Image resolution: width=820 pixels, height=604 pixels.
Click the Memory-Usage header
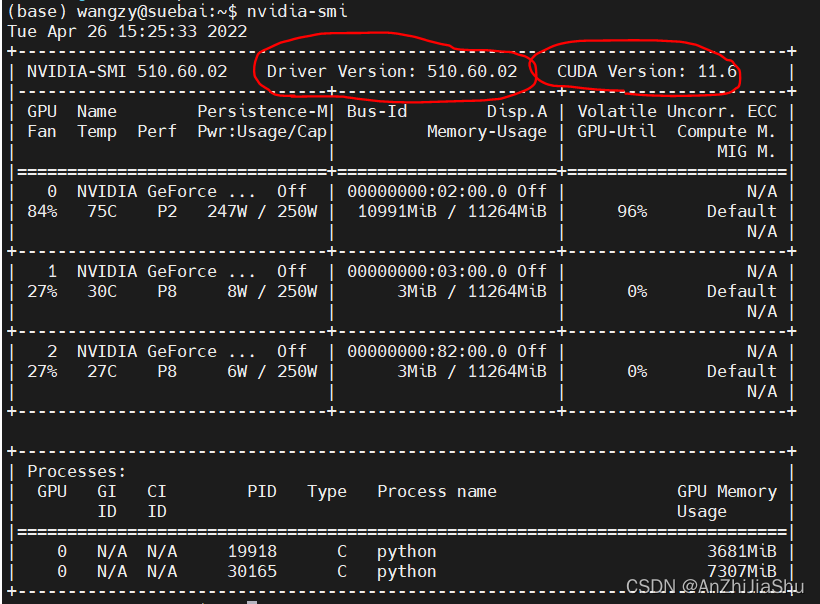[x=487, y=131]
